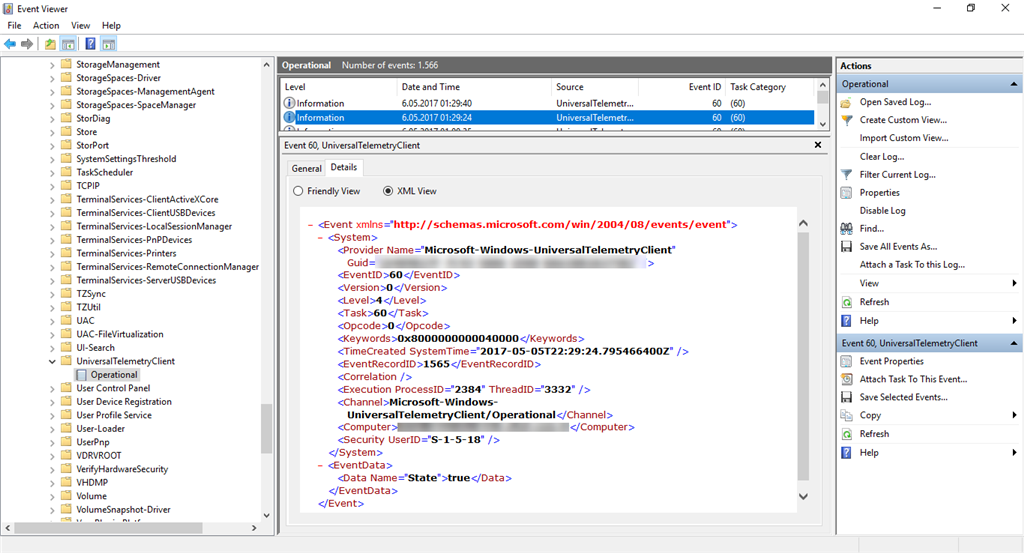The image size is (1024, 553).
Task: Click the TaskScheduler folder icon
Action: (x=66, y=172)
